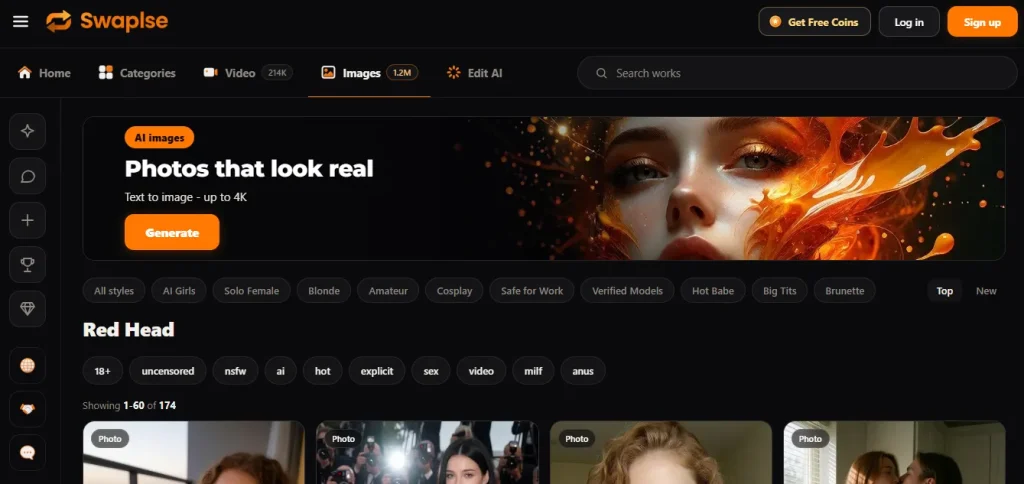Click the 1.2M count badge on Images
Screen dimensions: 1024x484
click(x=402, y=73)
